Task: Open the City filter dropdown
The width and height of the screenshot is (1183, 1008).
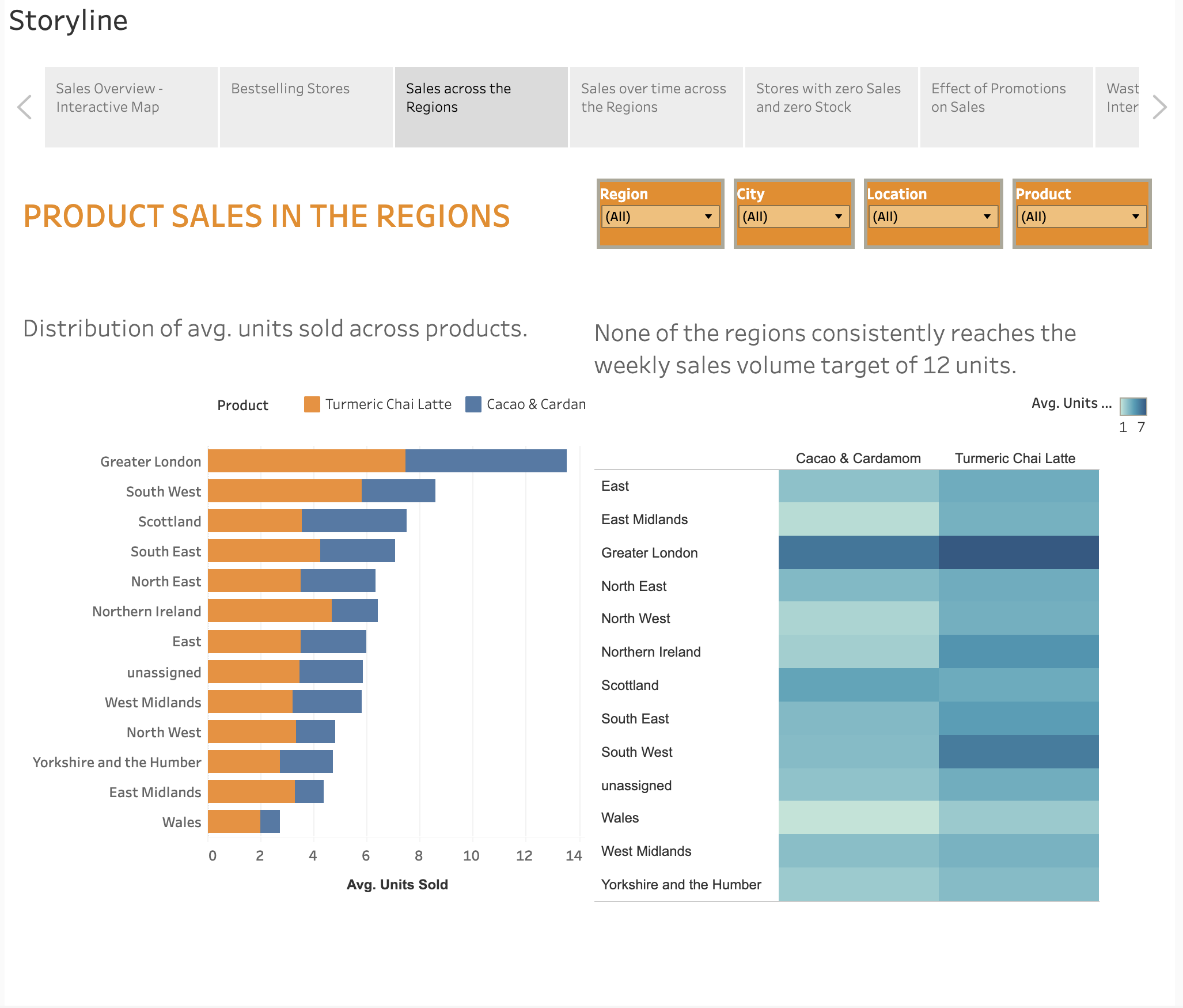Action: pyautogui.click(x=793, y=217)
